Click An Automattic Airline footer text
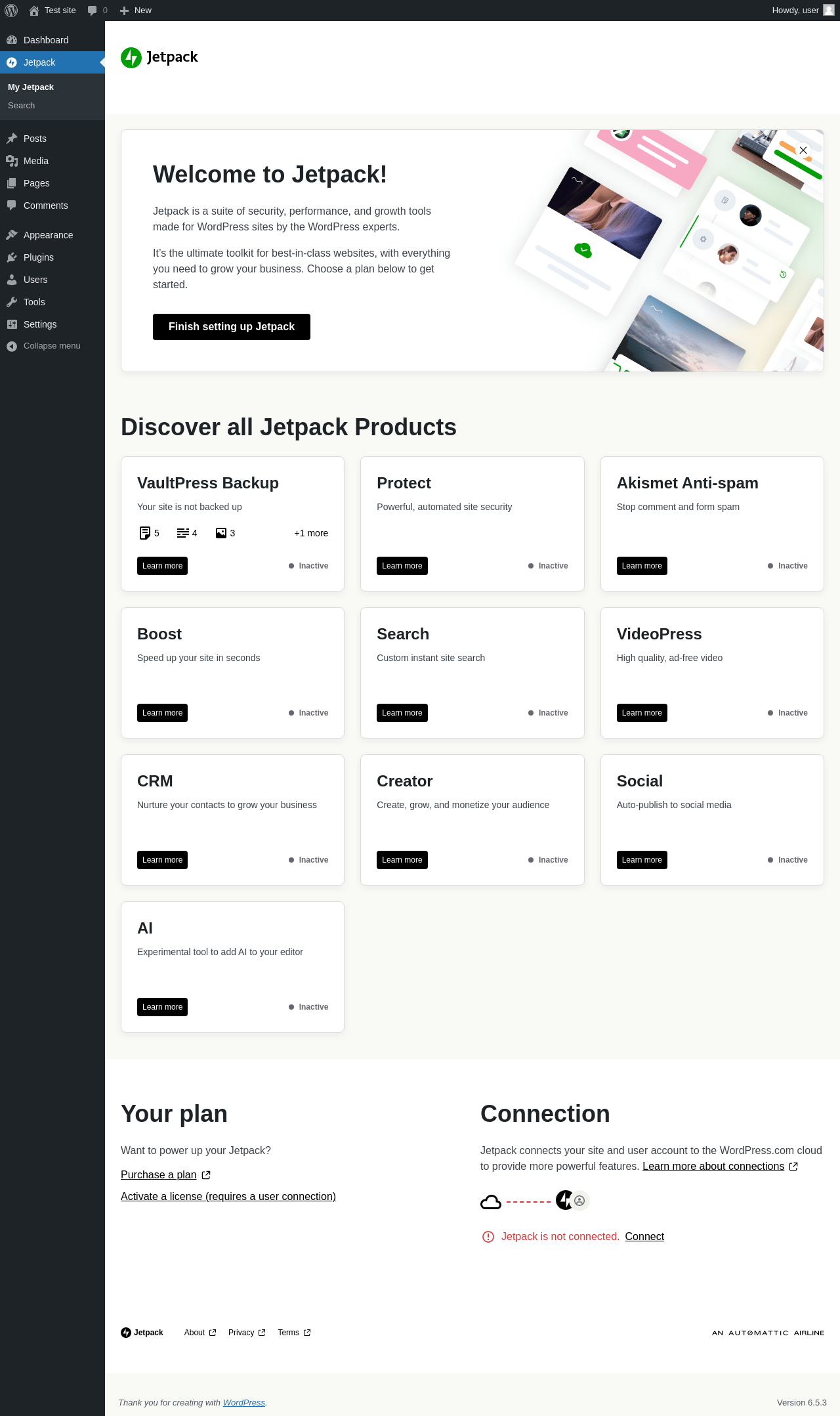The image size is (840, 1416). [768, 1333]
